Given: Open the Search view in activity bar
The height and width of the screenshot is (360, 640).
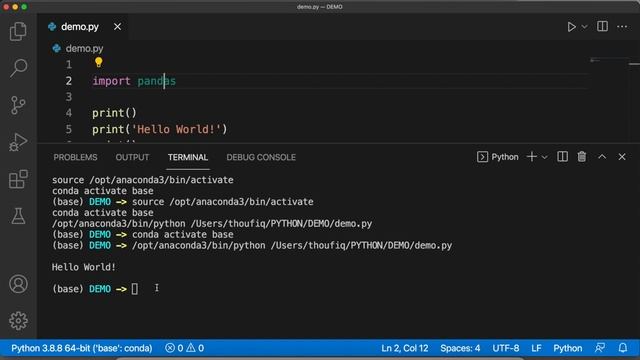Looking at the screenshot, I should tap(18, 68).
